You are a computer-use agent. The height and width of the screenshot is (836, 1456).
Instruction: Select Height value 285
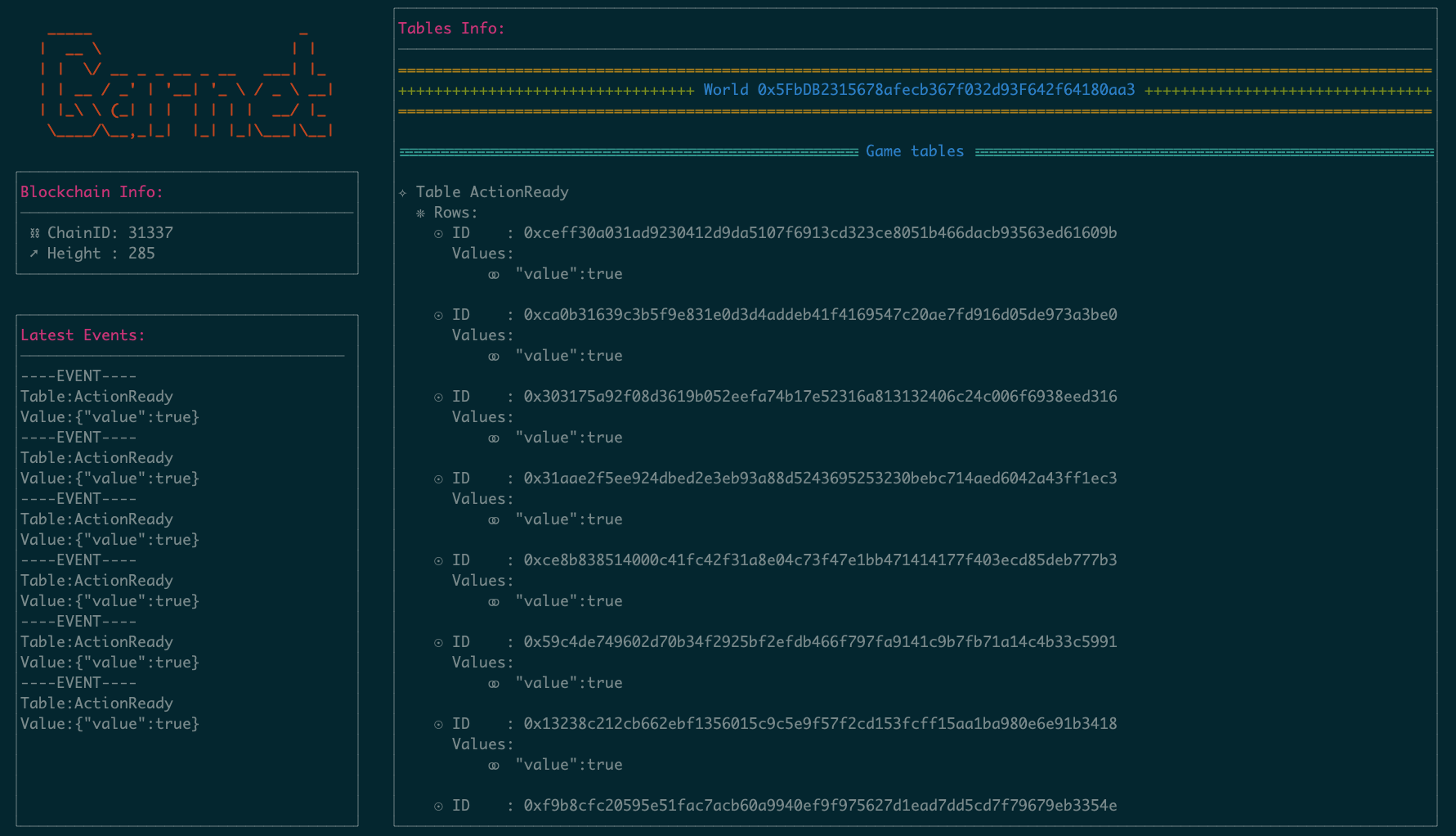(x=141, y=254)
